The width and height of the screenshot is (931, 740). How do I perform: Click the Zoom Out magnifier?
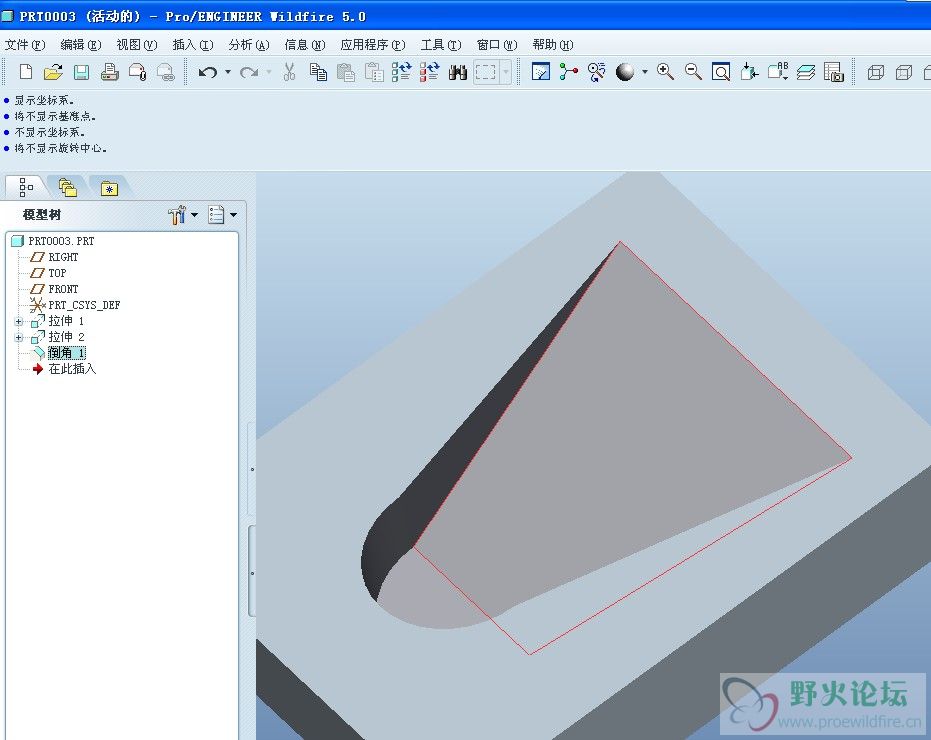click(693, 72)
